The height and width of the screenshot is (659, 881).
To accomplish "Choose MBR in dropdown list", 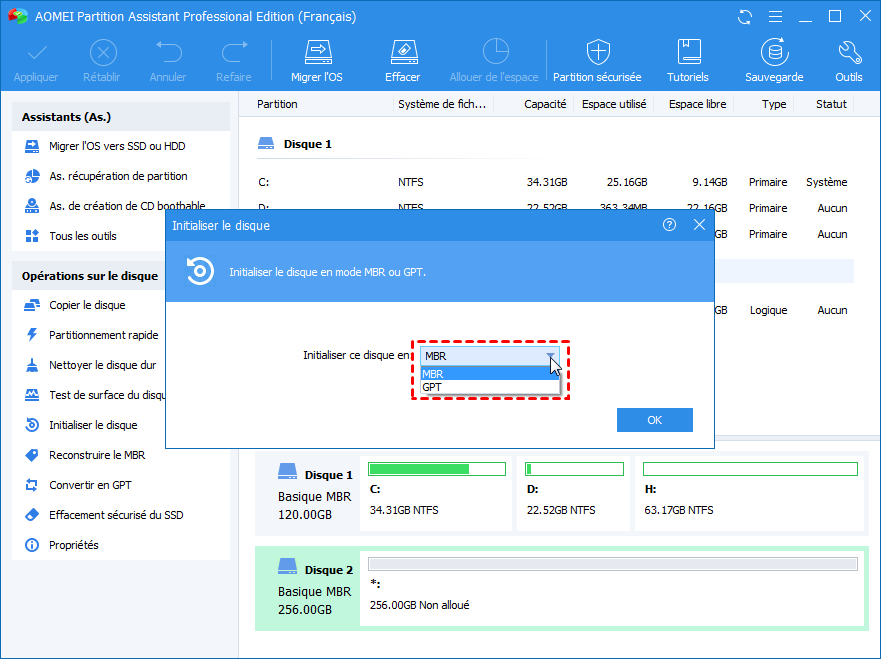I will tap(489, 374).
